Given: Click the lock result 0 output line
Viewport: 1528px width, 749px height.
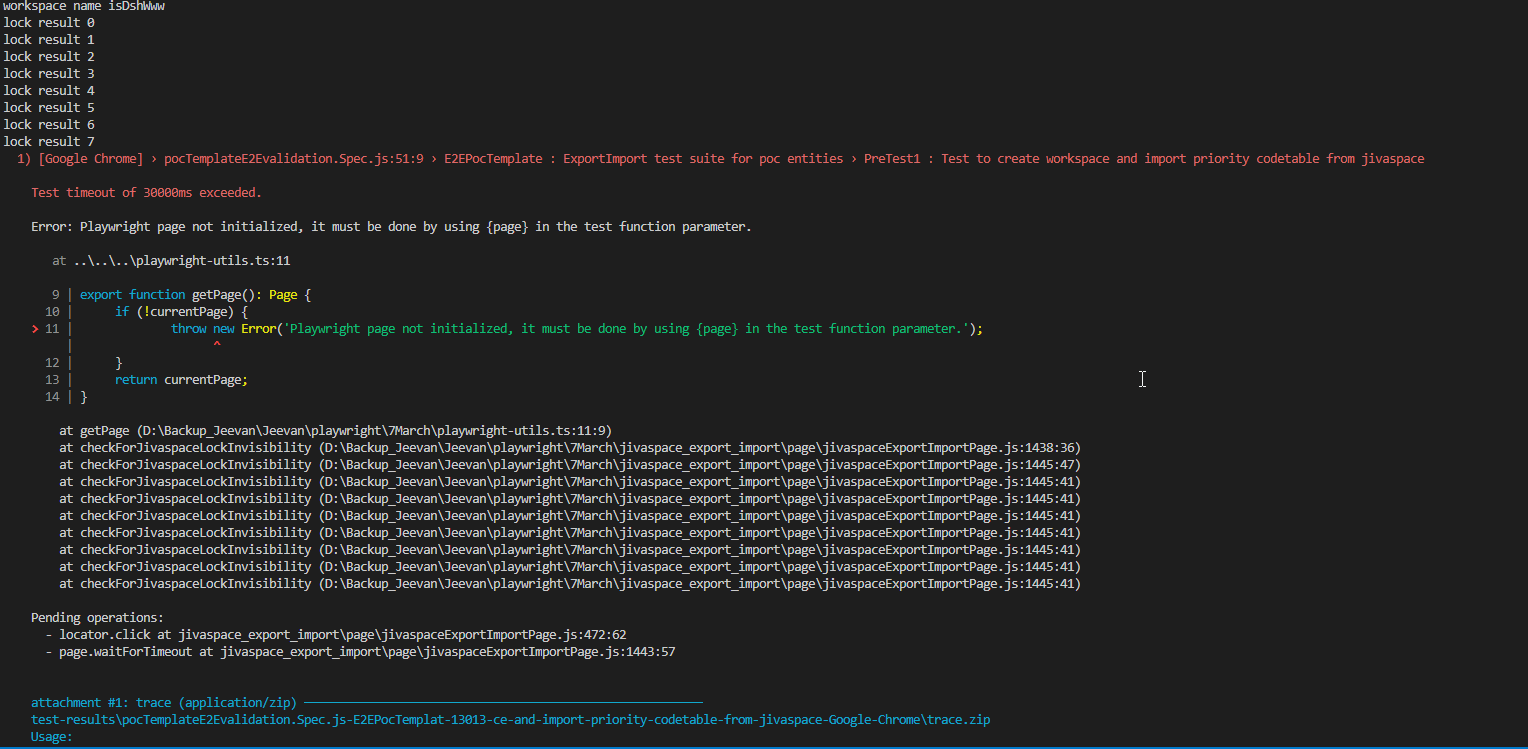Looking at the screenshot, I should 48,22.
